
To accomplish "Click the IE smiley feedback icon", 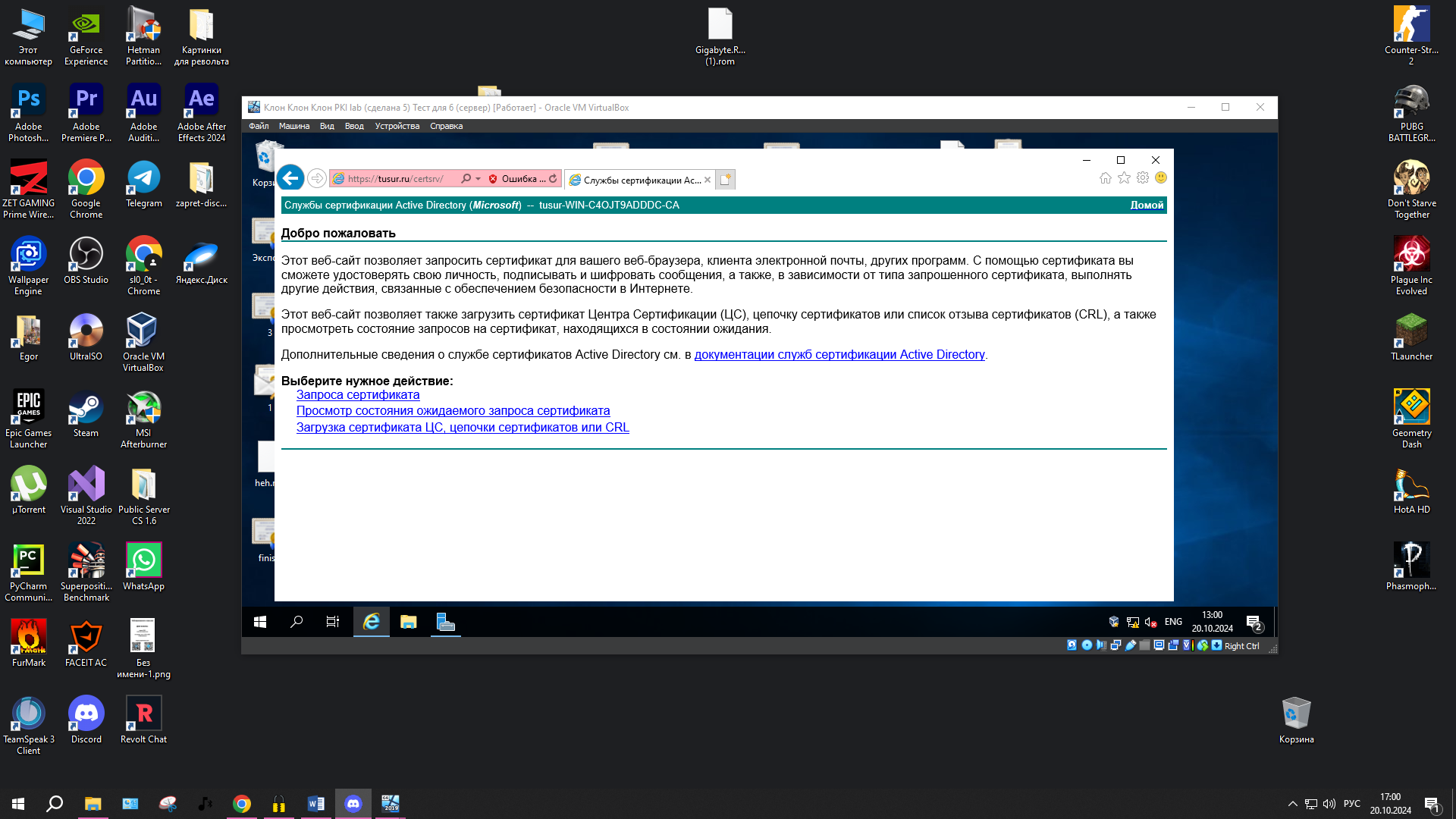I will click(1161, 177).
